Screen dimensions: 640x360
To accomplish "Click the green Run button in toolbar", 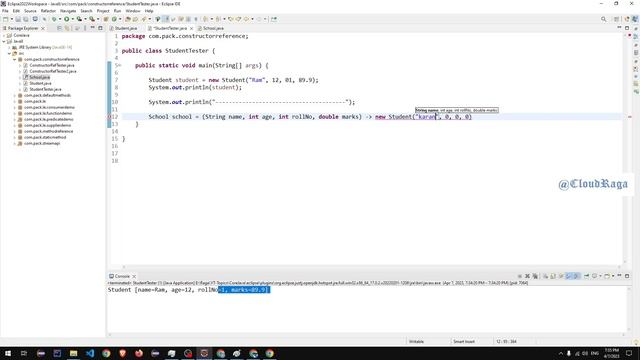I will (67, 19).
